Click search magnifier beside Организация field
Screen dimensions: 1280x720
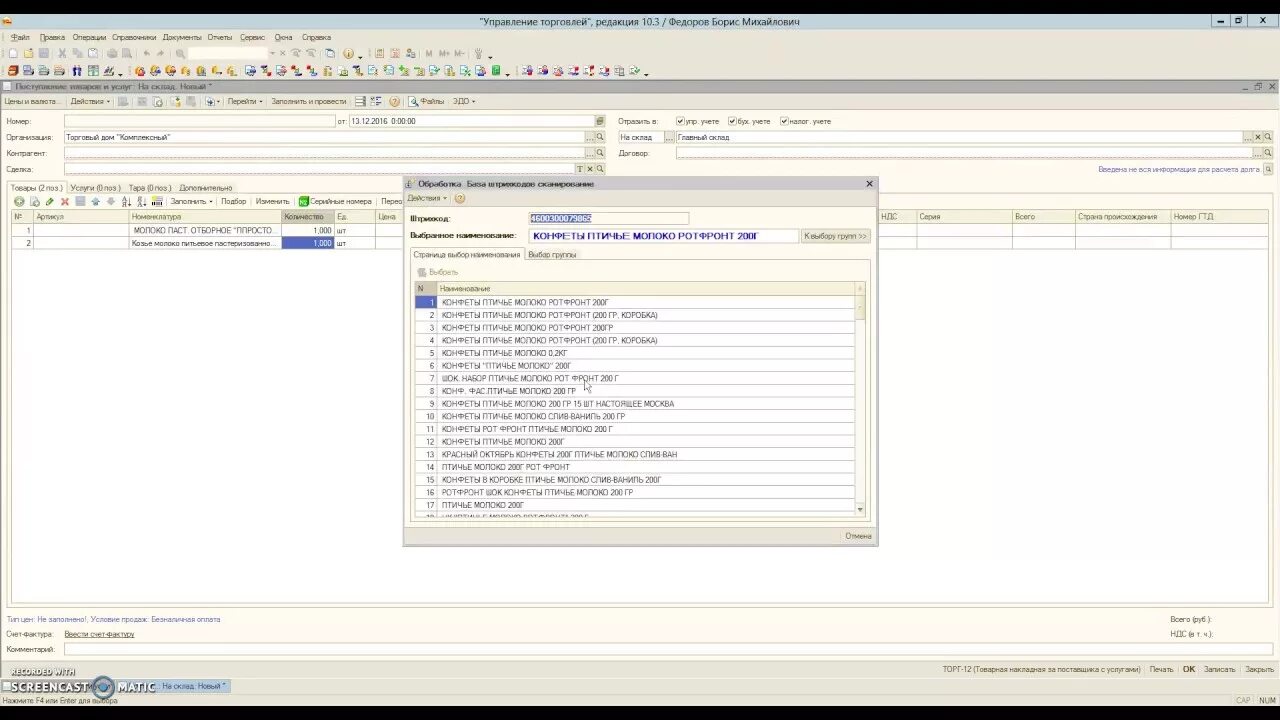point(600,137)
